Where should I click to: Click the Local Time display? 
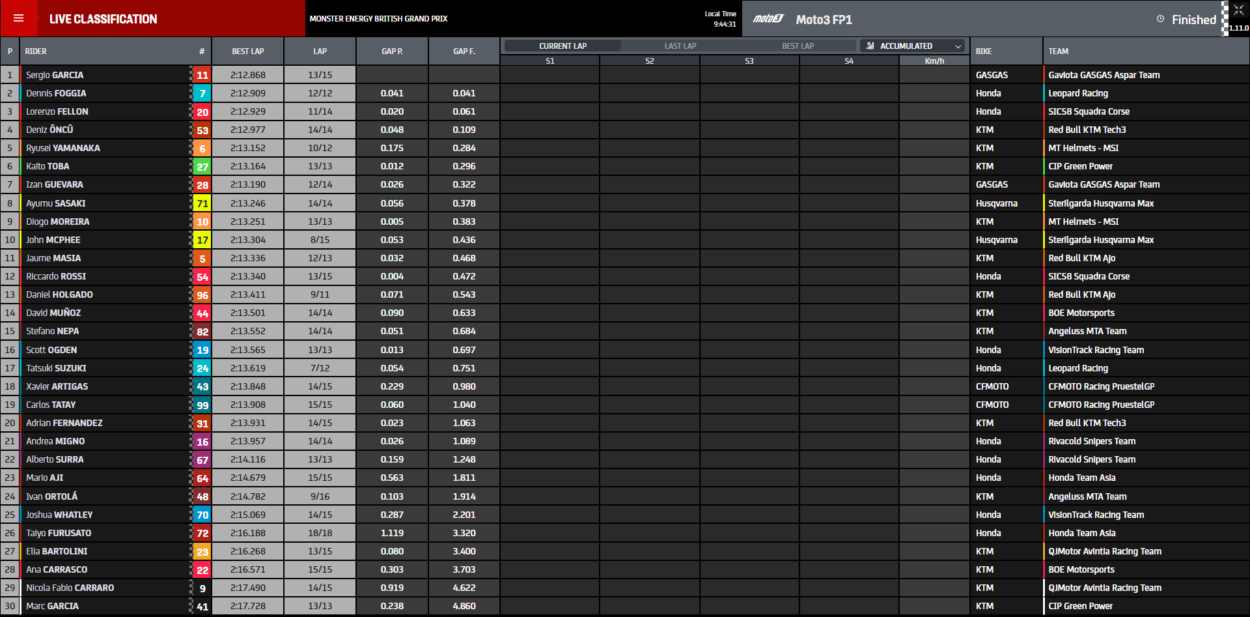point(720,19)
